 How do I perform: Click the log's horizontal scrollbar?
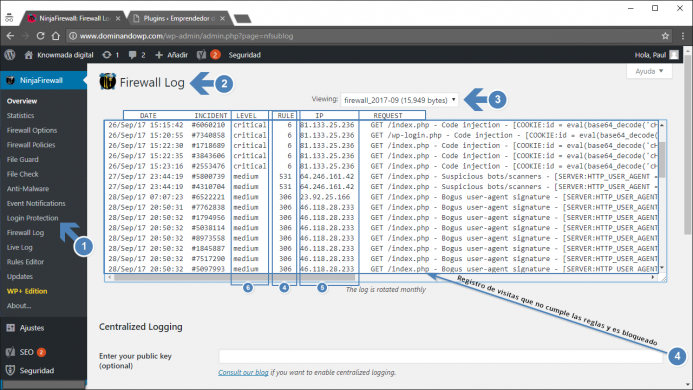(x=234, y=277)
